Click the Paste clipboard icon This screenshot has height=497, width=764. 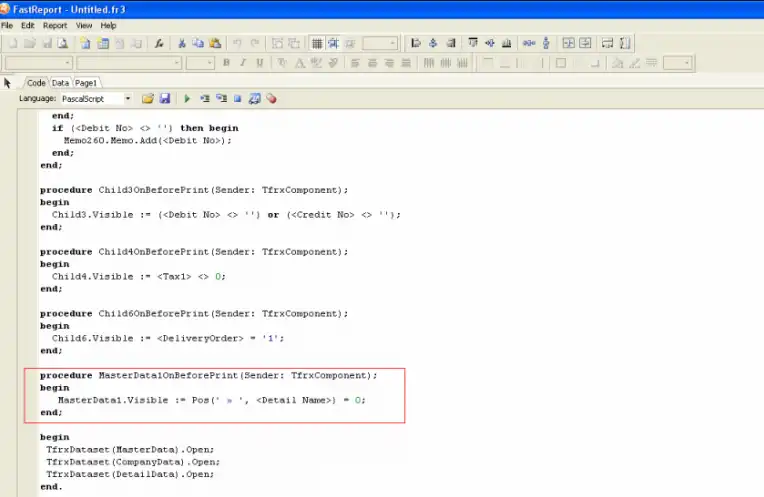(x=214, y=43)
